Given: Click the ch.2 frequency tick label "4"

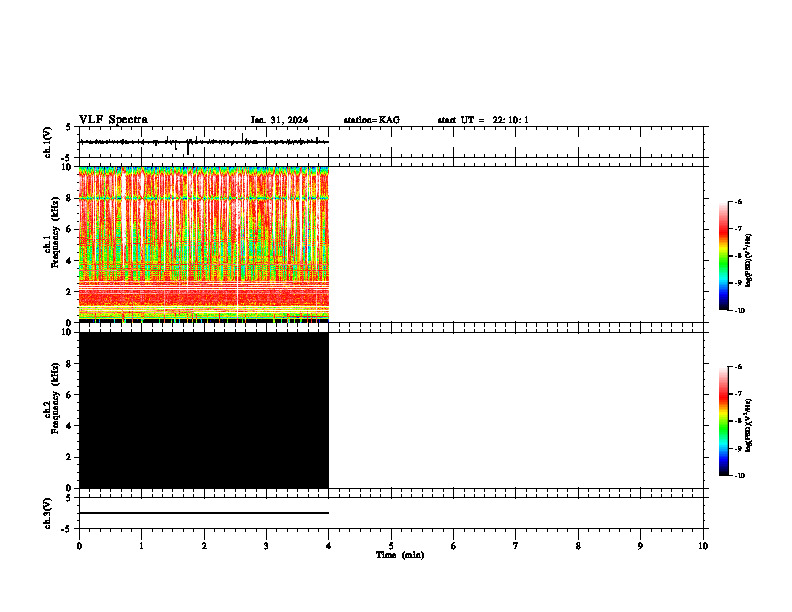Looking at the screenshot, I should pos(70,426).
